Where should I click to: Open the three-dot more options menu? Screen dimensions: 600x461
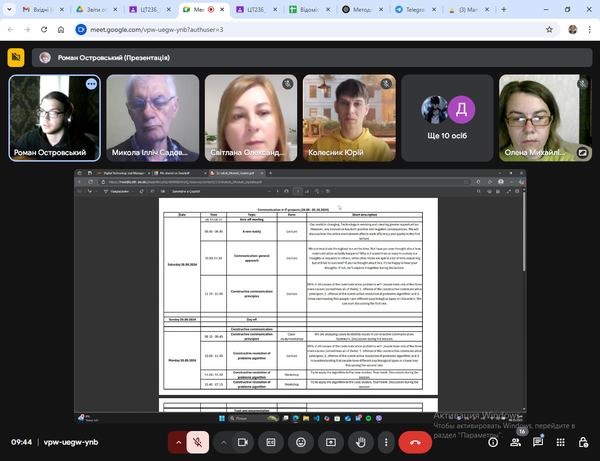coord(385,441)
